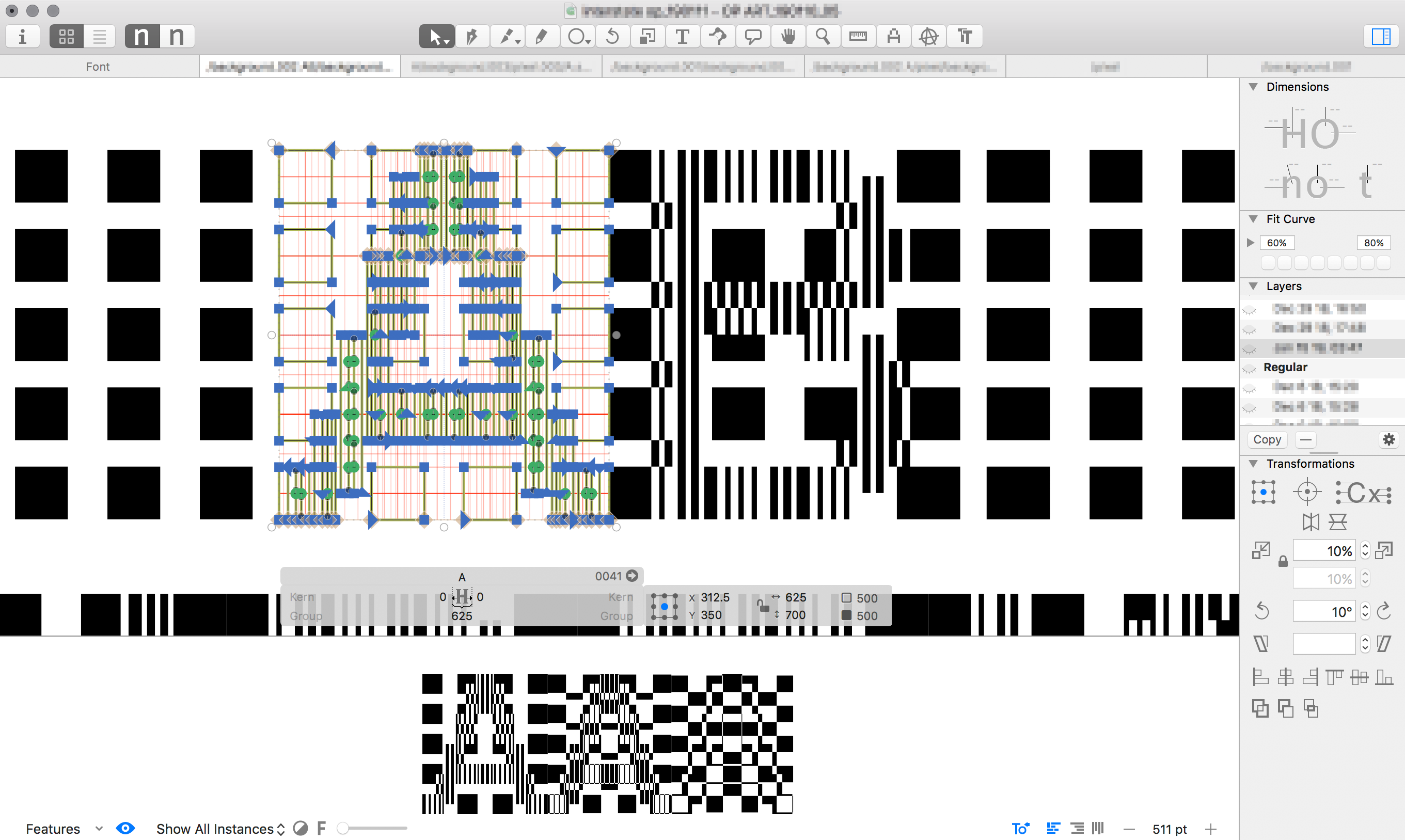Switch to the Font tab
This screenshot has height=840, width=1405.
coord(98,67)
